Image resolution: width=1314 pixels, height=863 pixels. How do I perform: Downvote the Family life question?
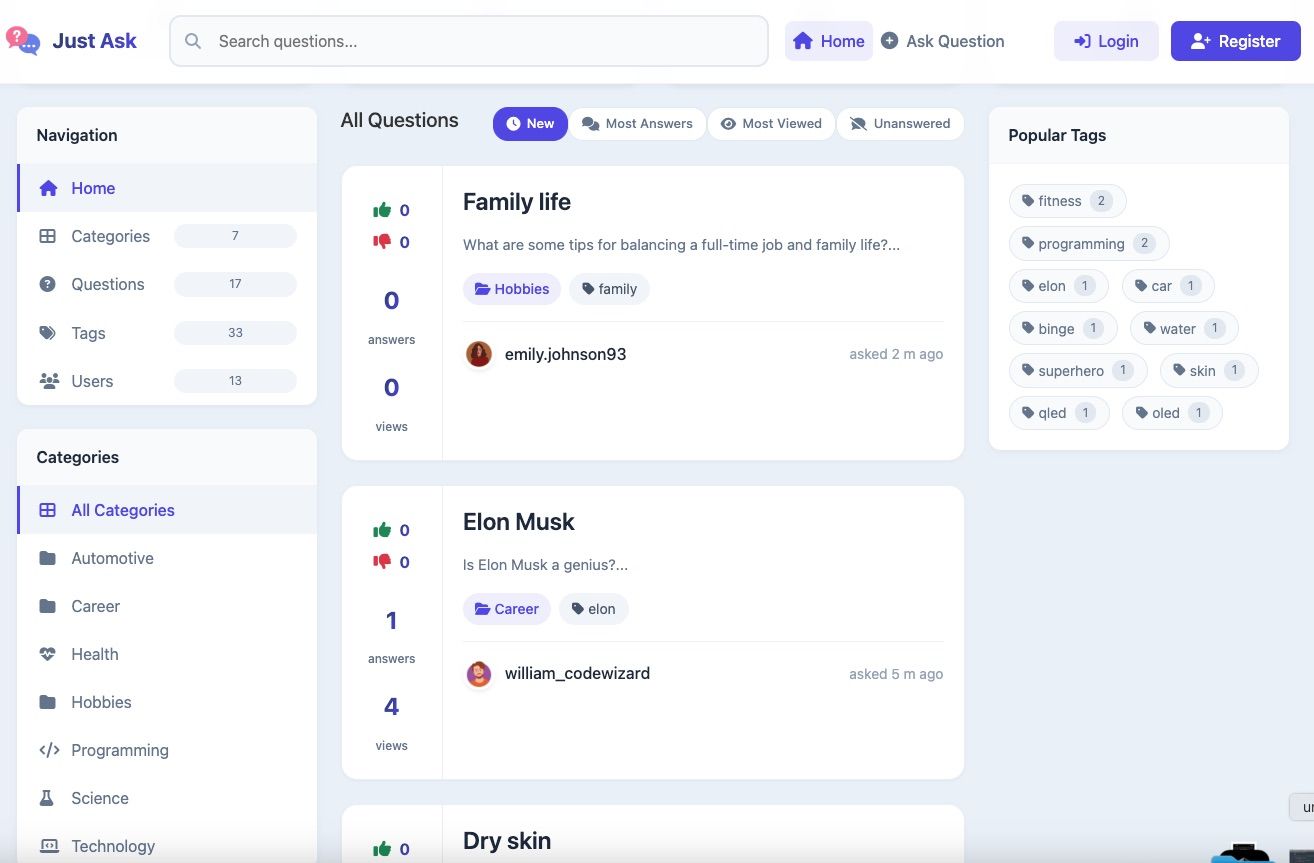[382, 242]
